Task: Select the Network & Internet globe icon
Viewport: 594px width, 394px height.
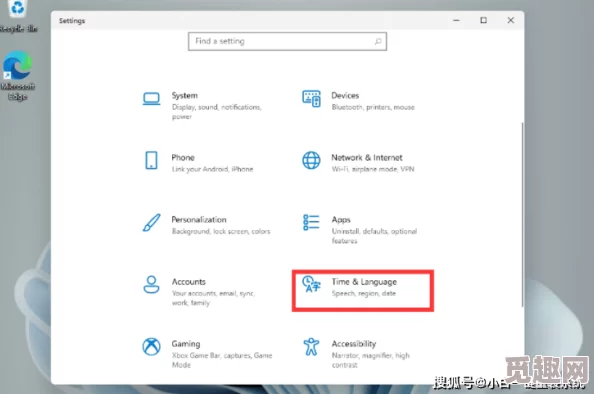Action: pyautogui.click(x=311, y=160)
